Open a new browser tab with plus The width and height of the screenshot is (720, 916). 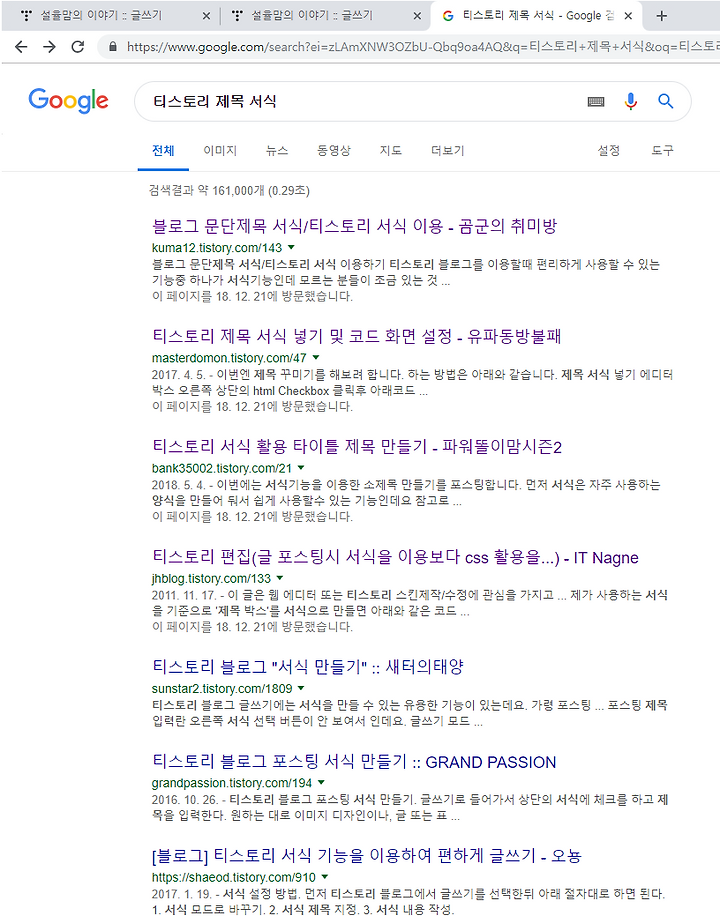pyautogui.click(x=661, y=16)
